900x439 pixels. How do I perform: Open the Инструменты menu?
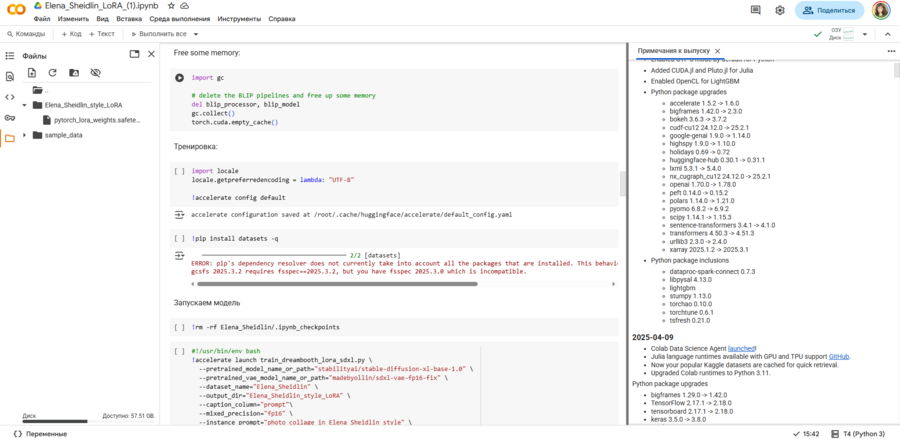click(239, 19)
